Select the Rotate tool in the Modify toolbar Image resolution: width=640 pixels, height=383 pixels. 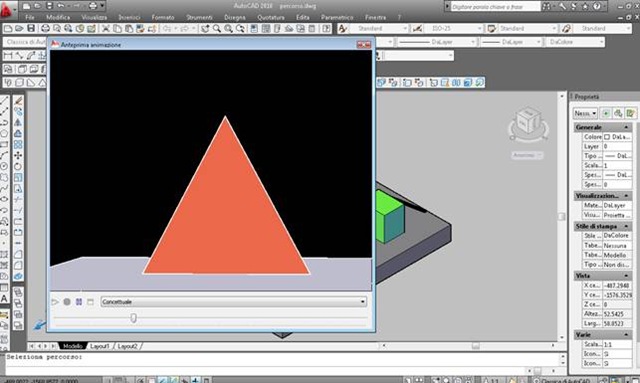[x=18, y=167]
